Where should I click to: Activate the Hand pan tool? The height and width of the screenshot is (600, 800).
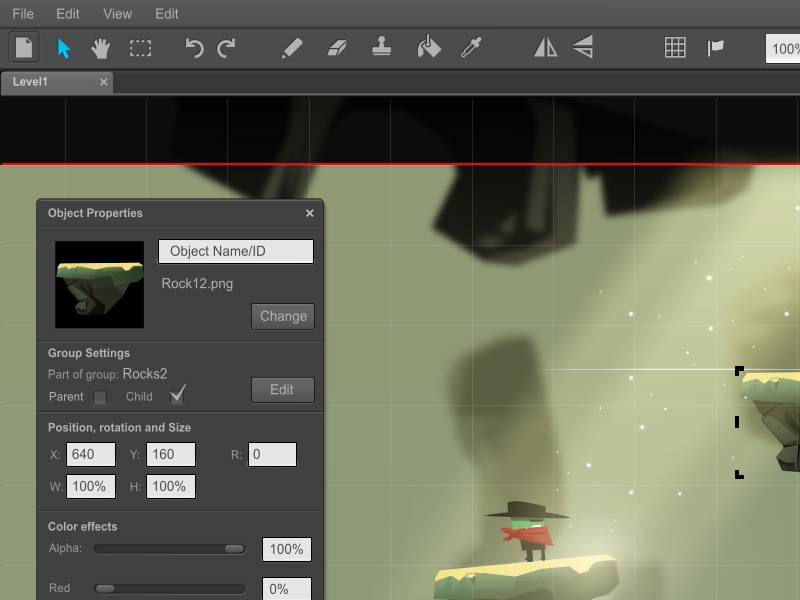pos(101,47)
